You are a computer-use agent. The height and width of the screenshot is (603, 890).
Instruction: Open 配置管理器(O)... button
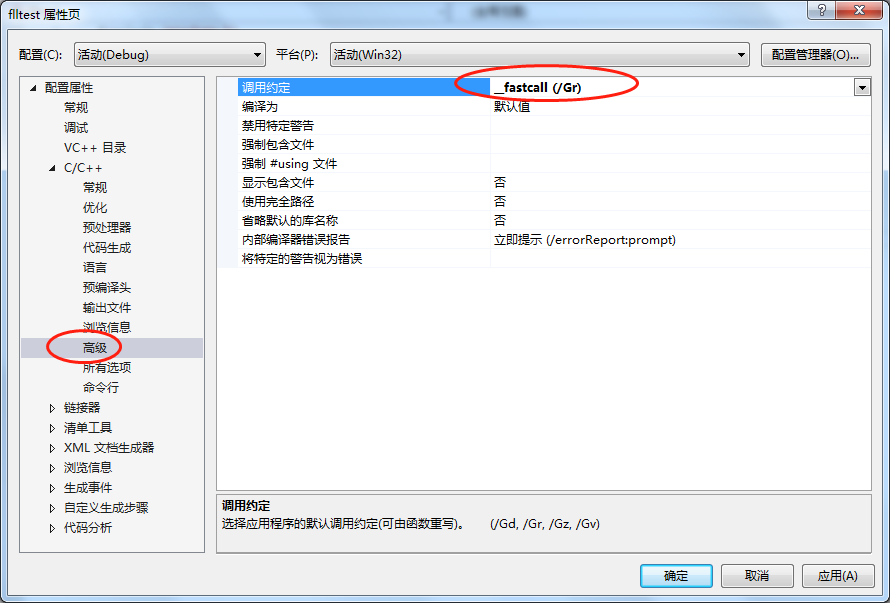[x=815, y=55]
